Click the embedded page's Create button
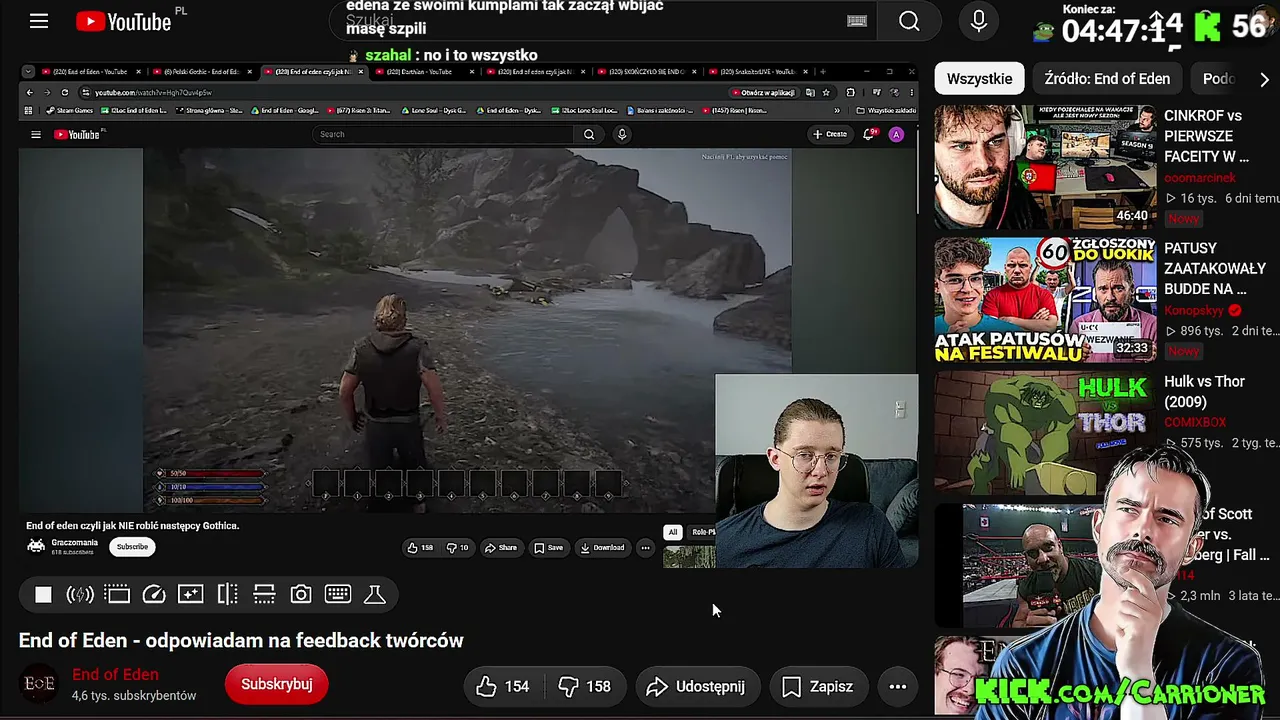This screenshot has height=720, width=1280. click(830, 134)
